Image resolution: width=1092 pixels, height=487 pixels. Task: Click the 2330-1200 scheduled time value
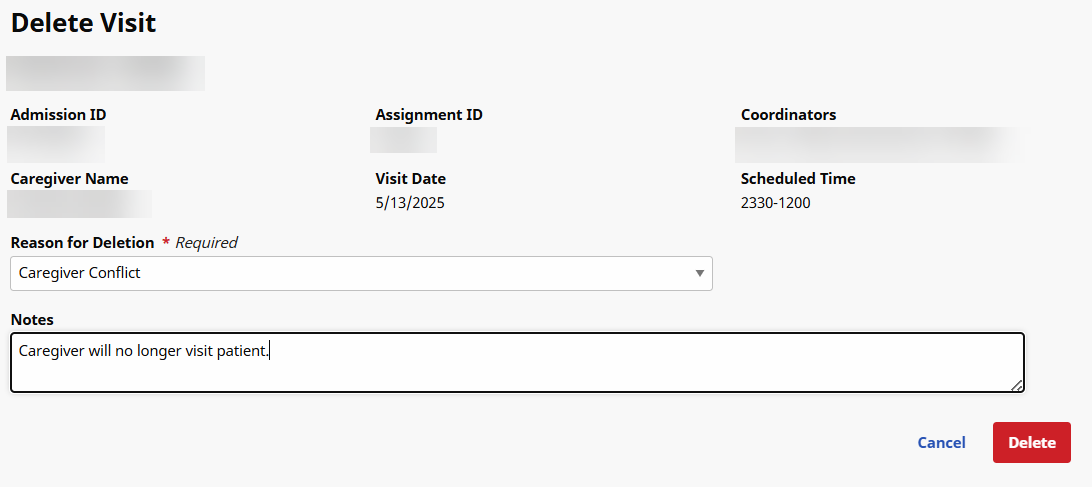coord(775,203)
